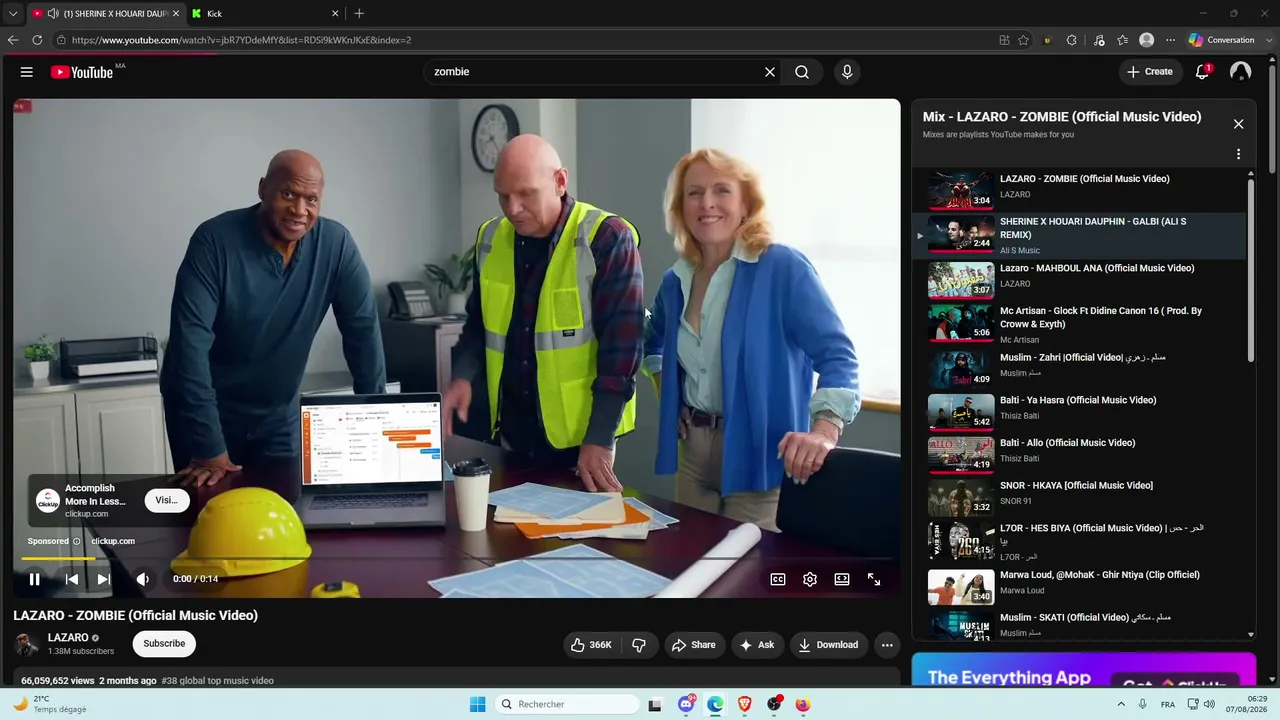
Task: Skip to the next video
Action: pyautogui.click(x=104, y=579)
